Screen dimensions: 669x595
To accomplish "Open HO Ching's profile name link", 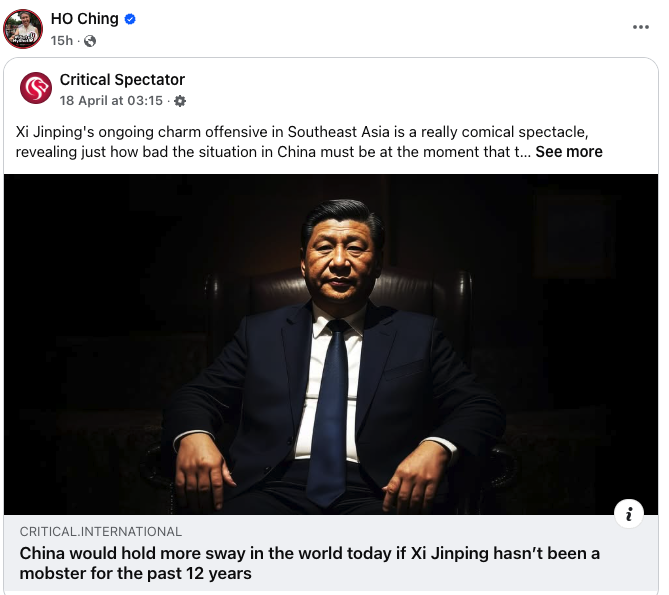I will (x=84, y=19).
